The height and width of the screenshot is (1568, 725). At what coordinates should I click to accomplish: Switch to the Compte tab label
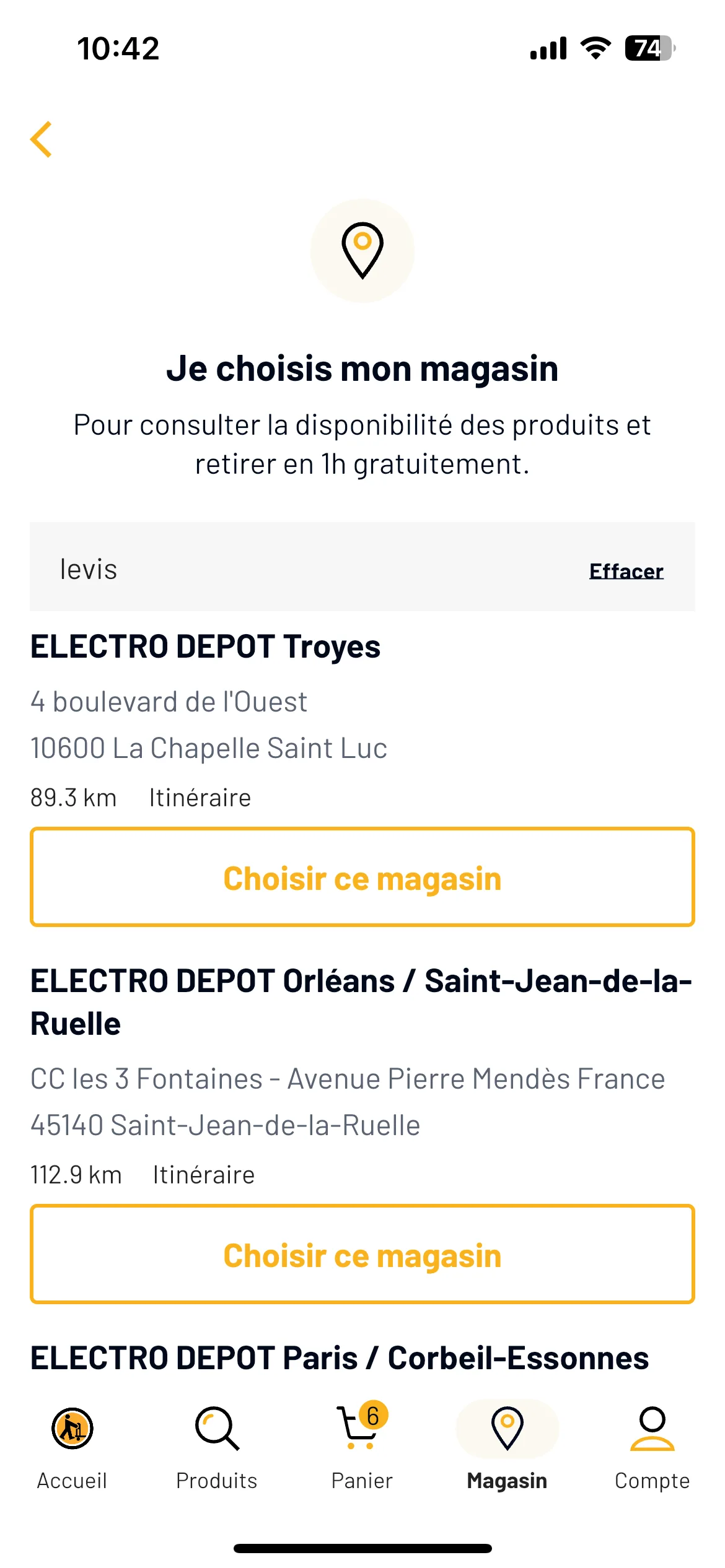[652, 1481]
